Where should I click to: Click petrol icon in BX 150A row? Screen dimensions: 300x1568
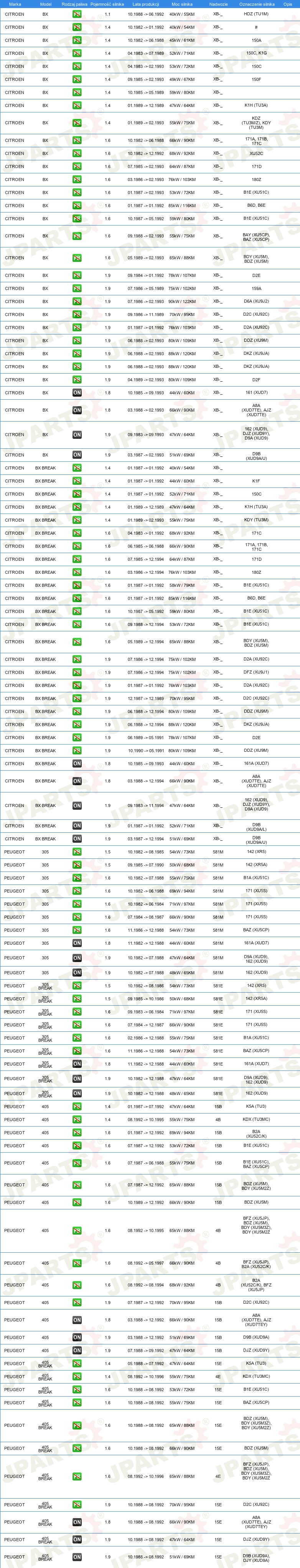click(77, 40)
